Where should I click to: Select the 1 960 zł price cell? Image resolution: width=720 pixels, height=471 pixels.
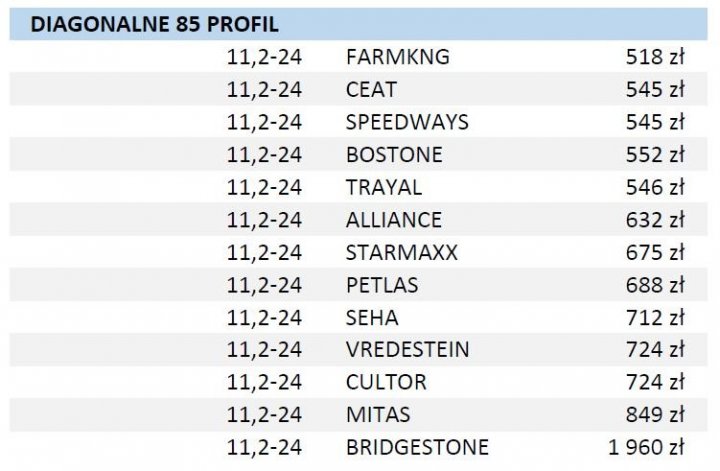tap(645, 447)
